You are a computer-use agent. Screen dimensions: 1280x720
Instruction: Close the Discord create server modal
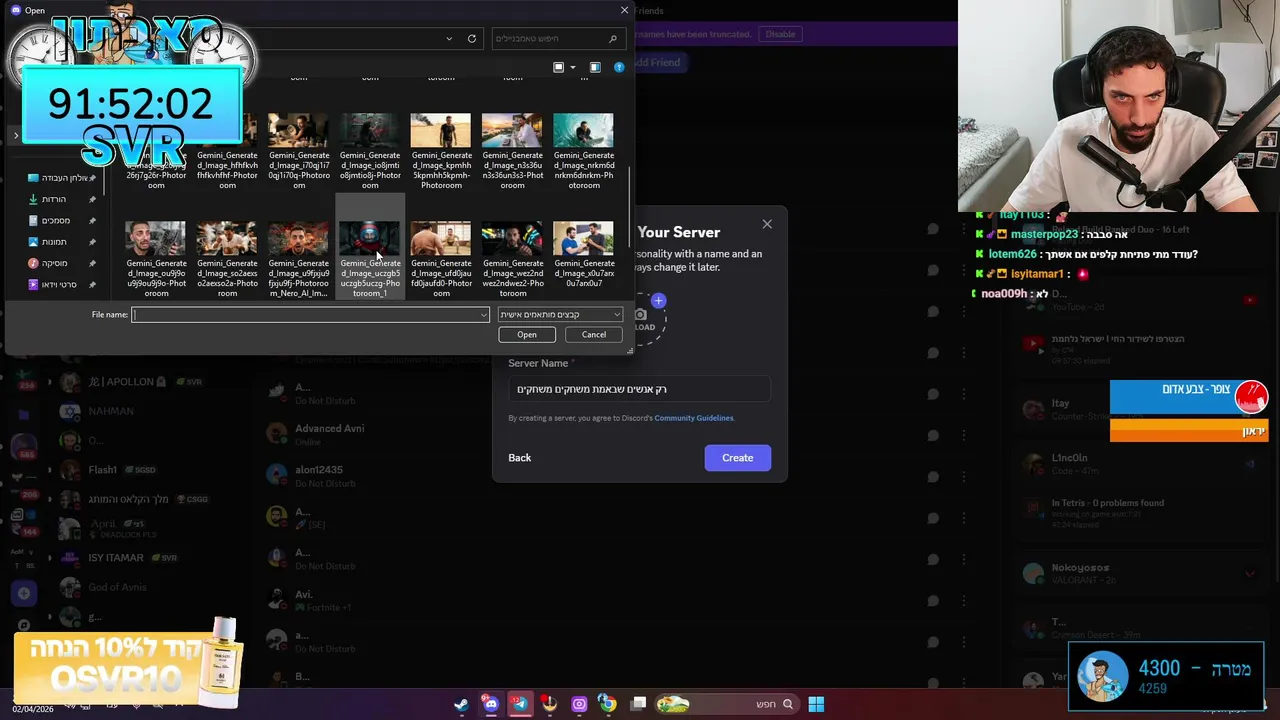click(767, 224)
